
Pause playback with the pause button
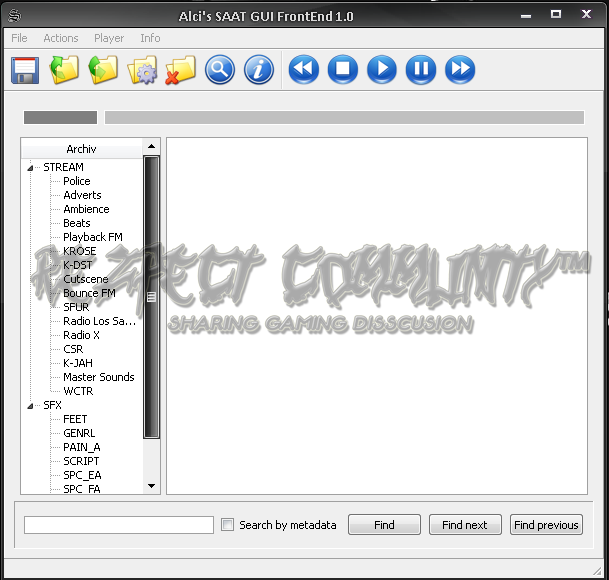421,70
